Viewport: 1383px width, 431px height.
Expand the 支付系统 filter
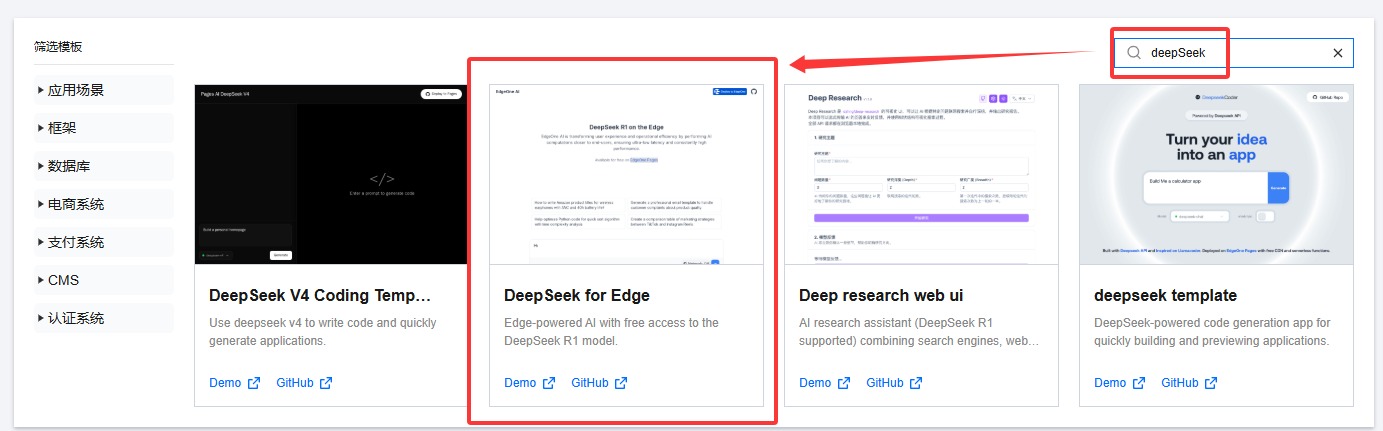pos(104,242)
